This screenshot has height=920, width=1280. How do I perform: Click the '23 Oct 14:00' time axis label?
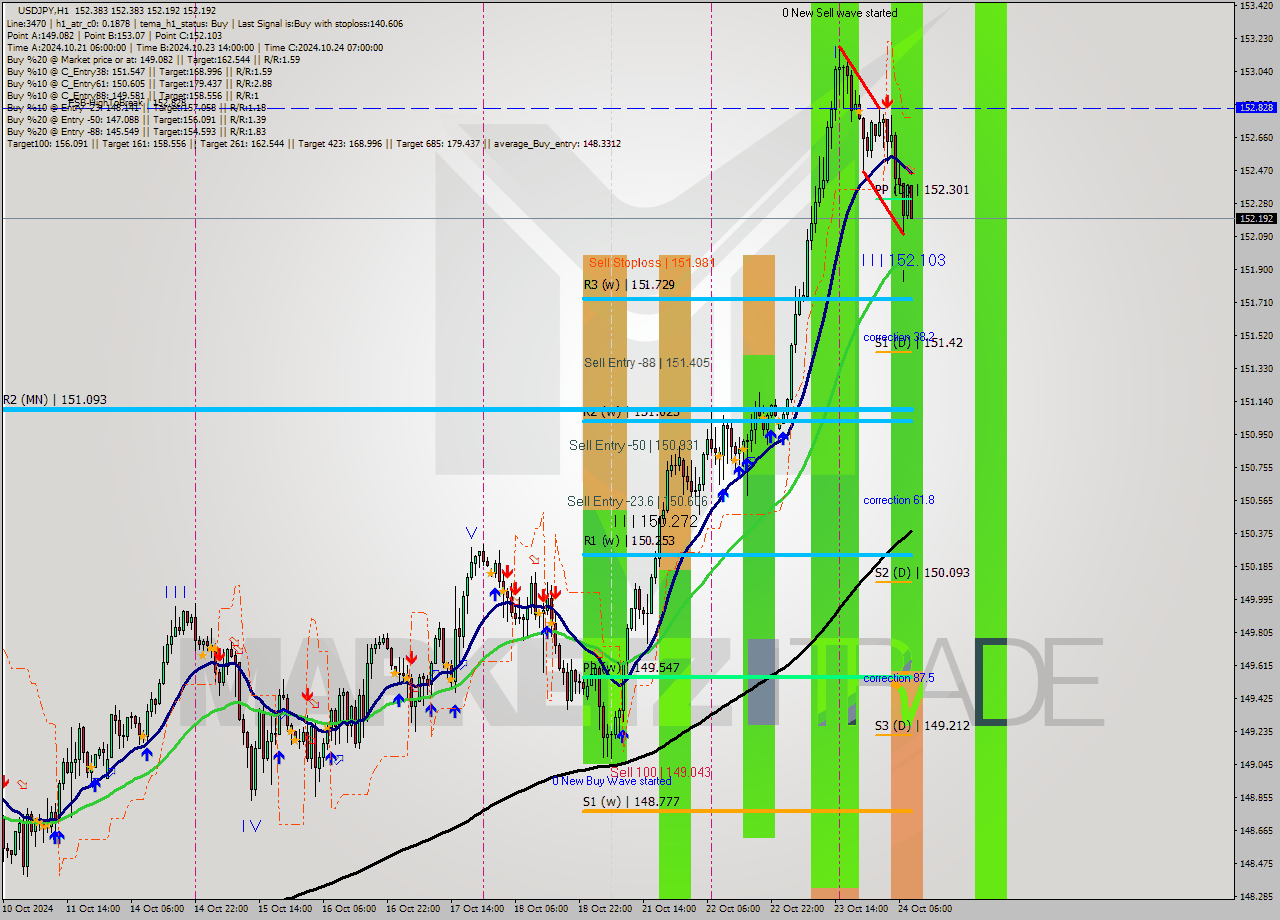point(861,909)
